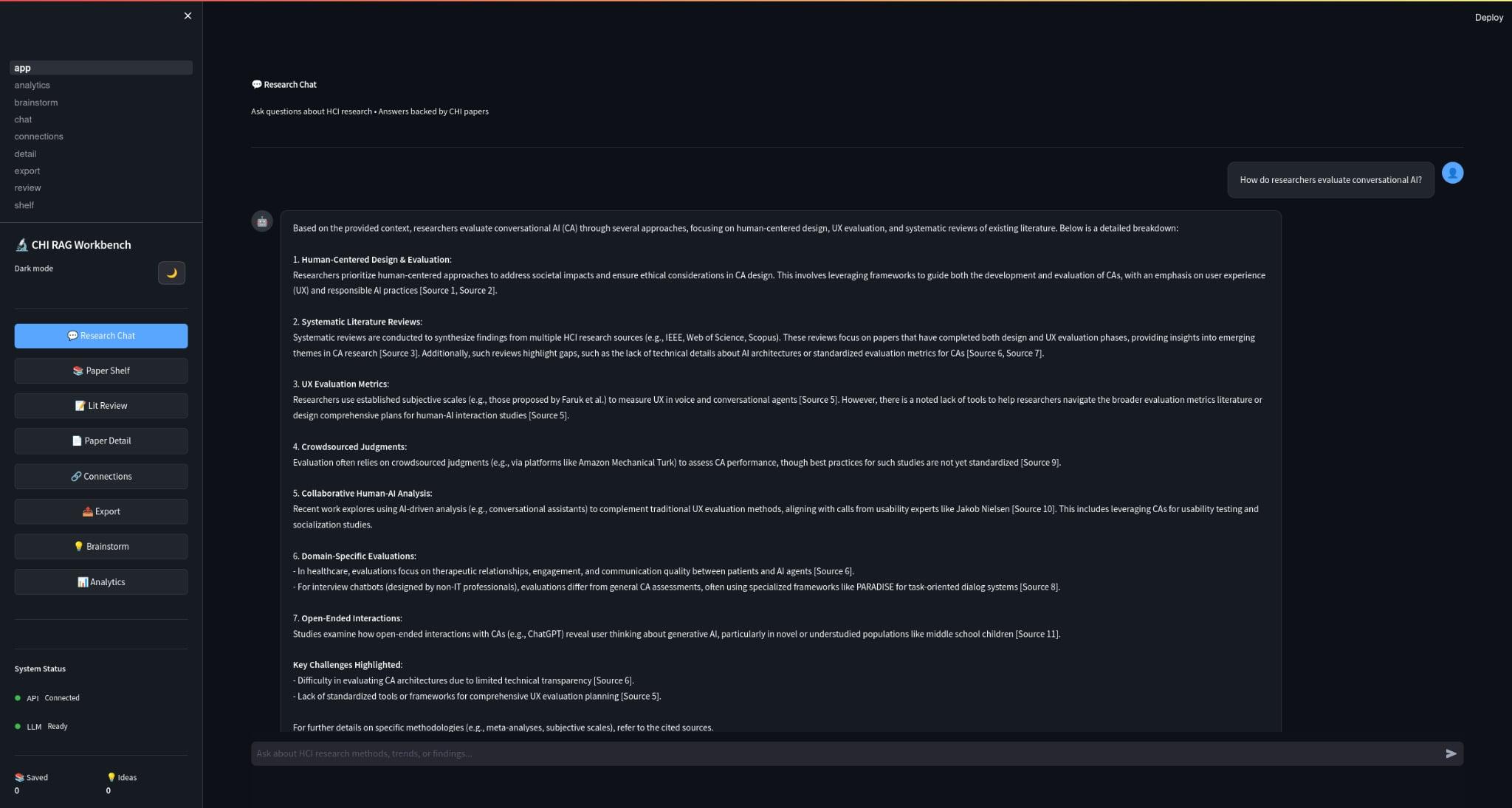This screenshot has width=1512, height=808.
Task: Click the send message arrow icon
Action: tap(1450, 753)
